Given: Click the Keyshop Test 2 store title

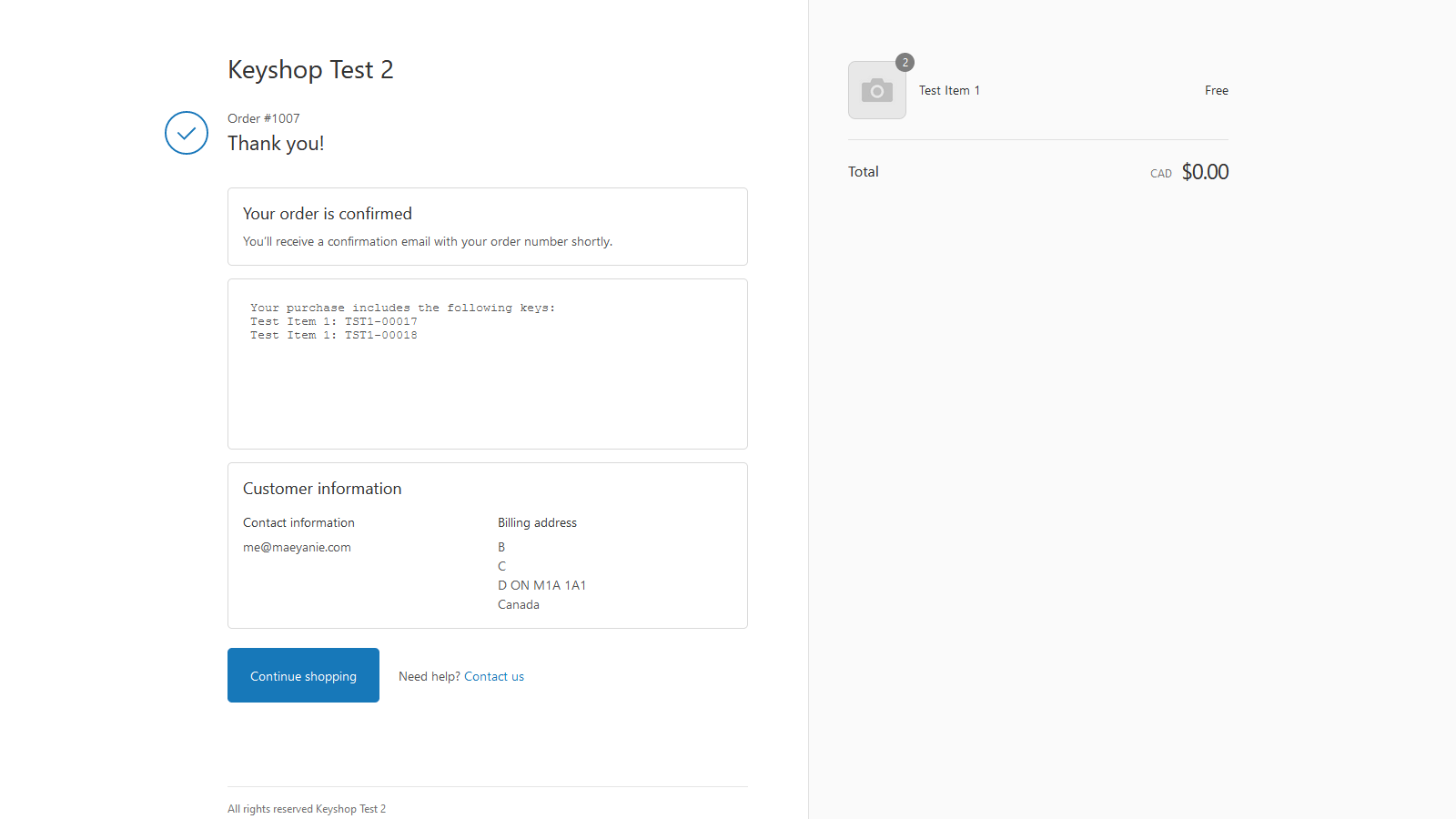Looking at the screenshot, I should tap(310, 70).
